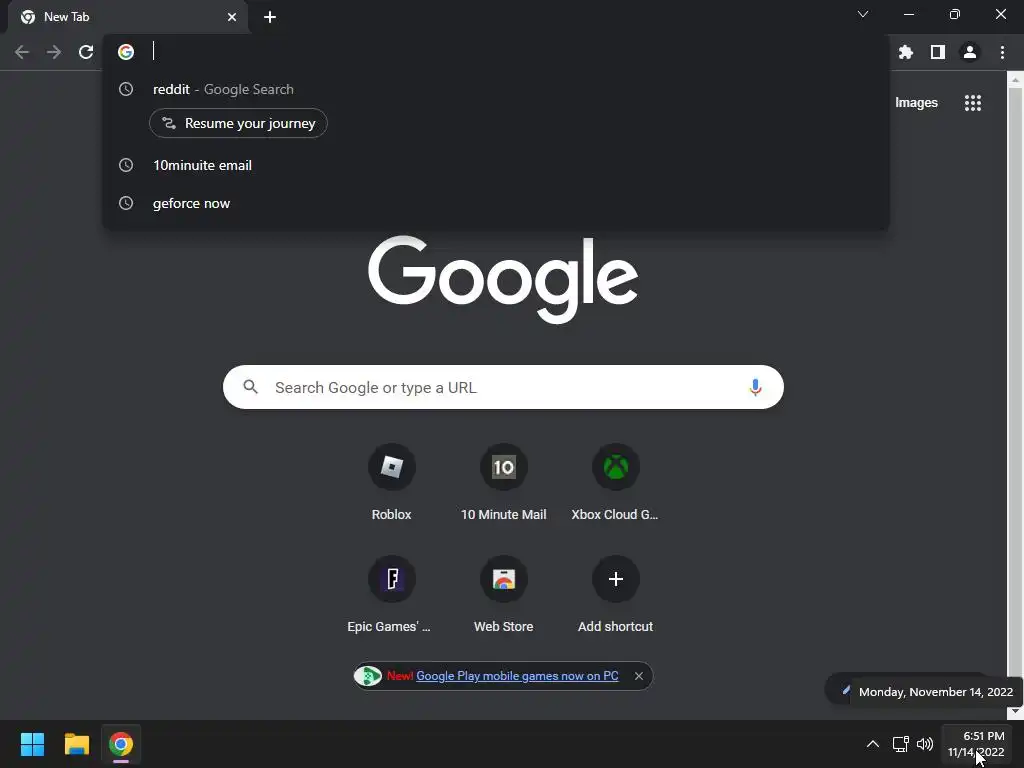Image resolution: width=1024 pixels, height=768 pixels.
Task: Open the Images link
Action: pos(916,103)
